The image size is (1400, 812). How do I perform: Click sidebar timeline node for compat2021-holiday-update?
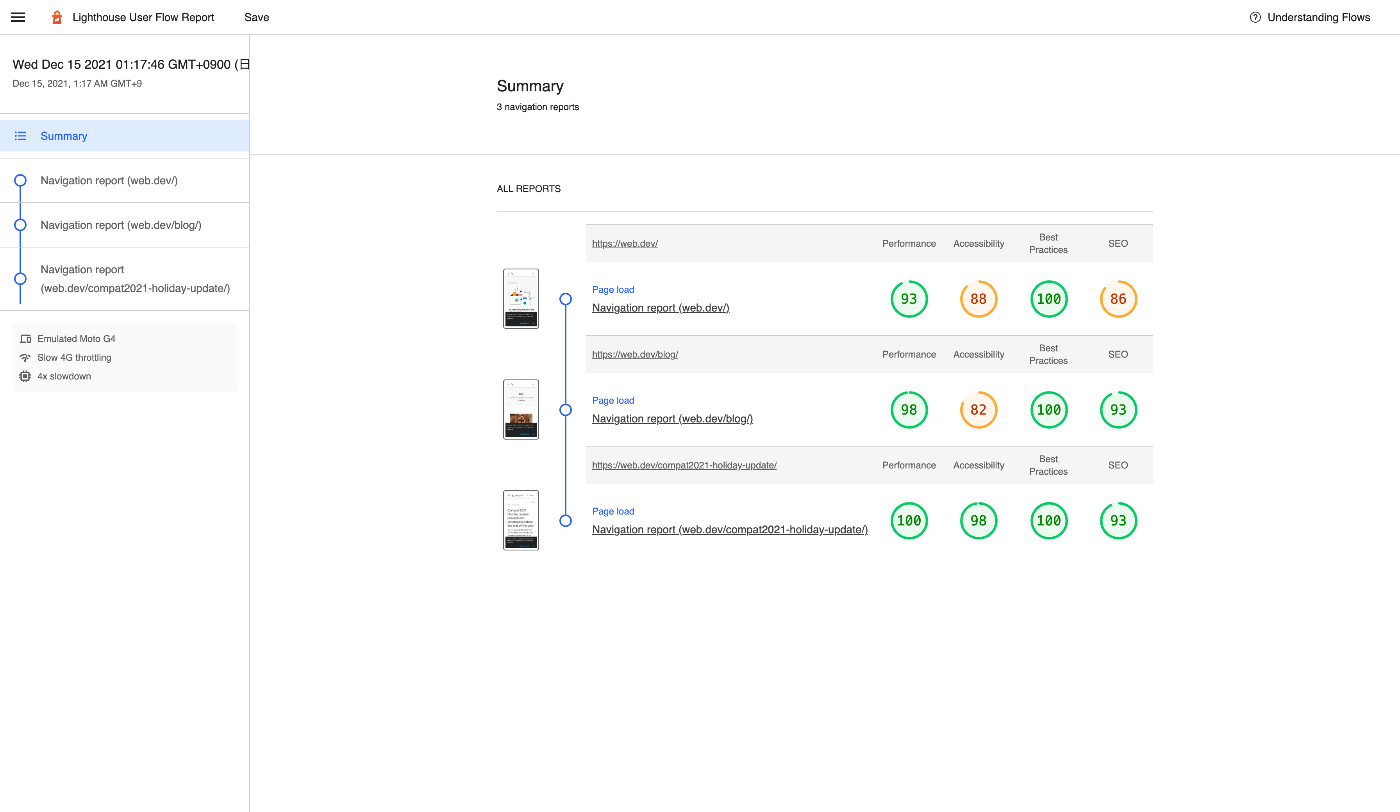pos(20,279)
